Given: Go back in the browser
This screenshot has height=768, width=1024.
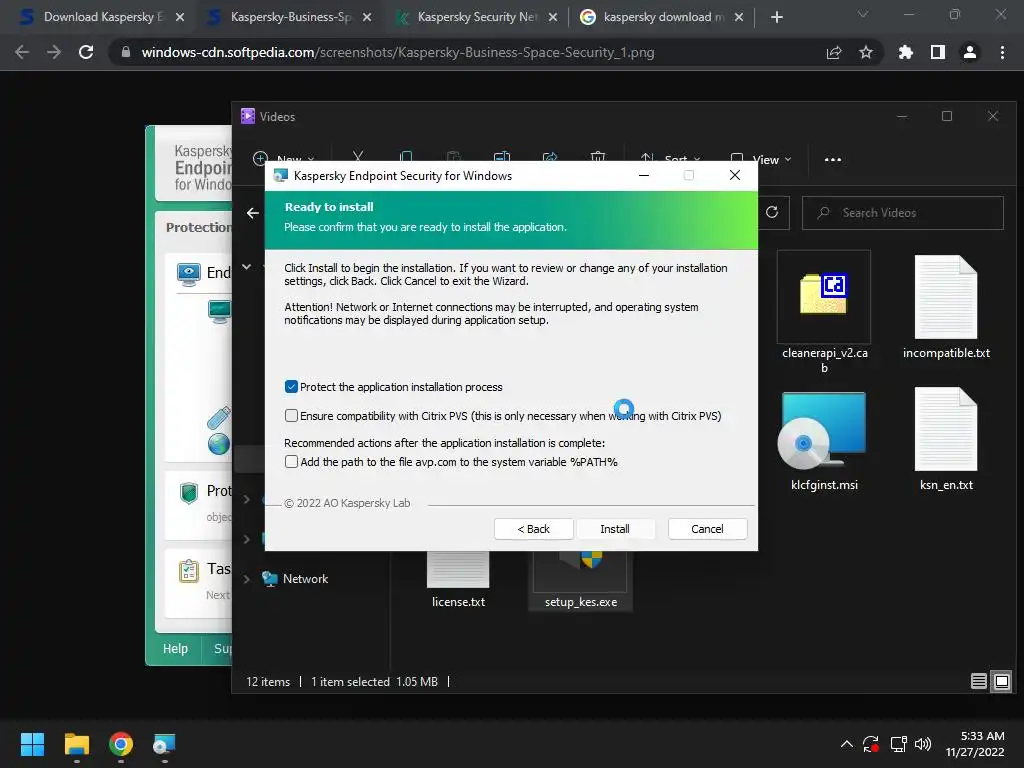Looking at the screenshot, I should click(x=22, y=52).
